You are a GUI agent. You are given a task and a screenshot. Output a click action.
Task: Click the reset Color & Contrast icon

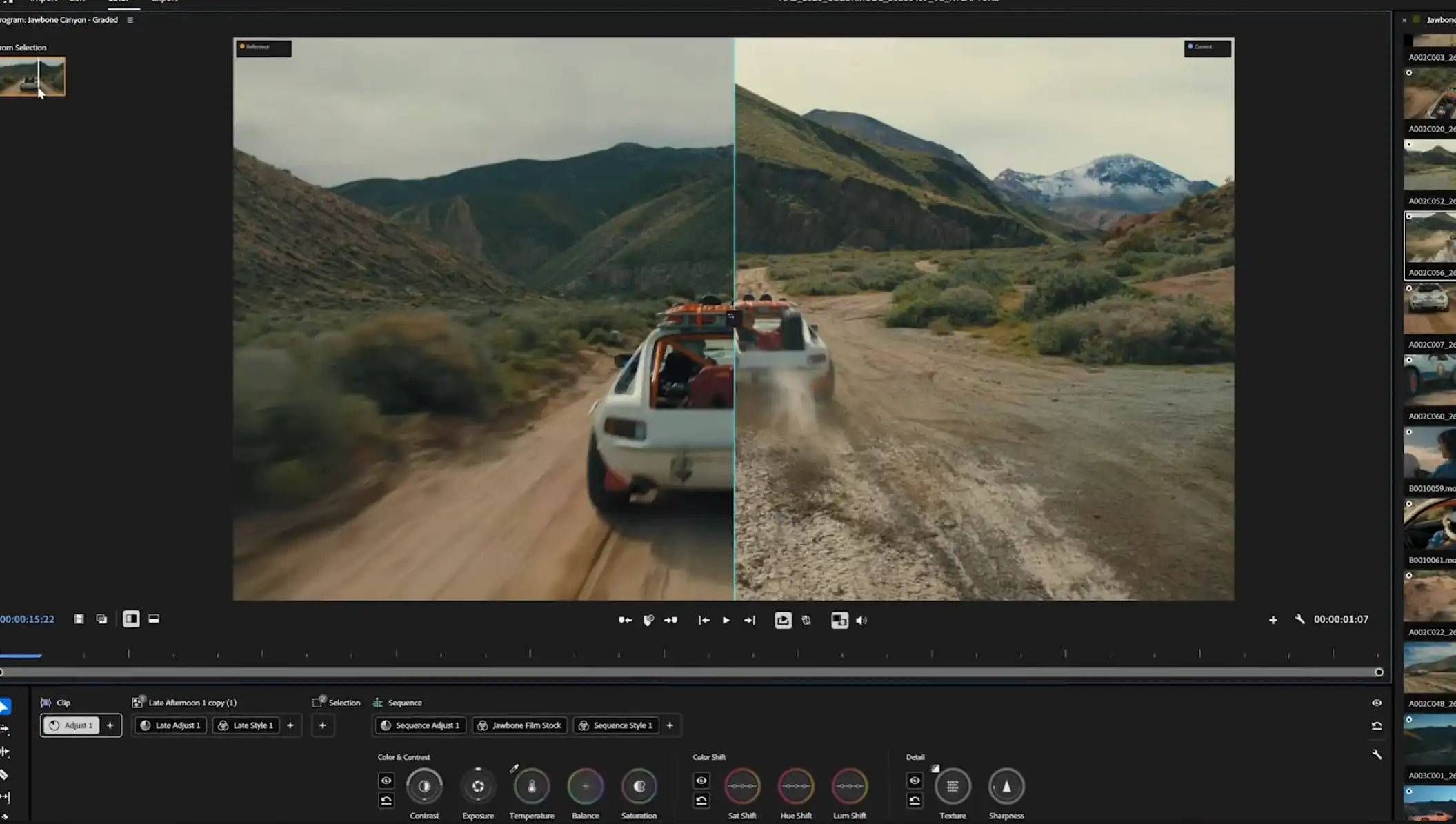(x=386, y=801)
